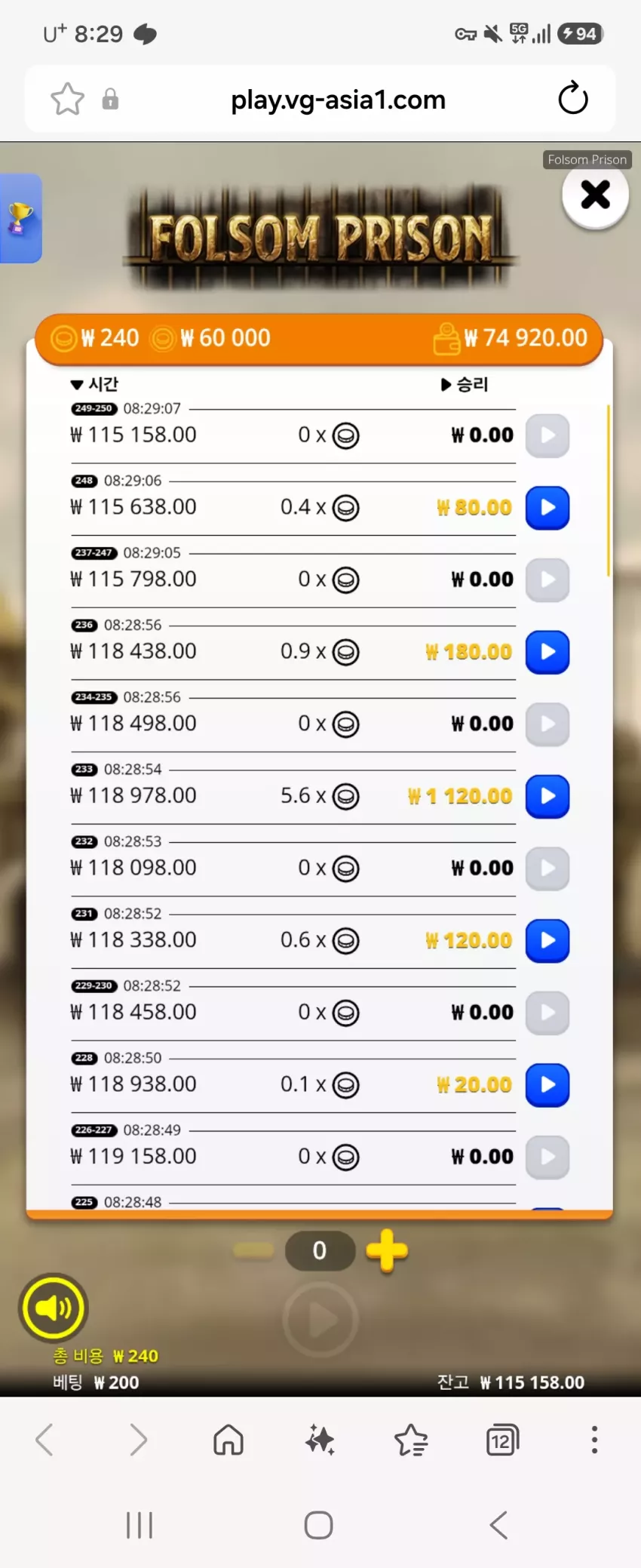641x1568 pixels.
Task: Open the trophy leaderboard side tab
Action: pyautogui.click(x=20, y=218)
